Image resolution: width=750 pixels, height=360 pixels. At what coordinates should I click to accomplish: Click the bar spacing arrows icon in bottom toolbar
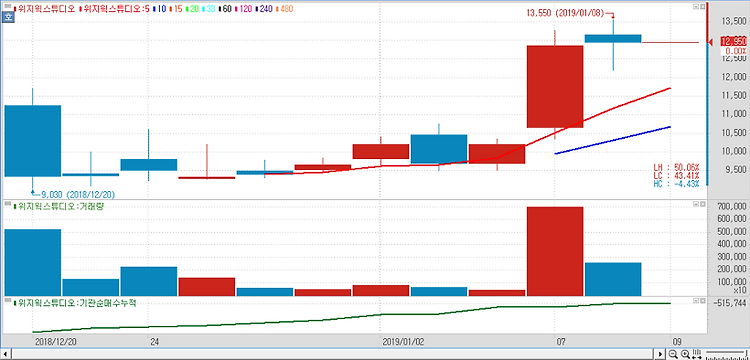(x=698, y=354)
